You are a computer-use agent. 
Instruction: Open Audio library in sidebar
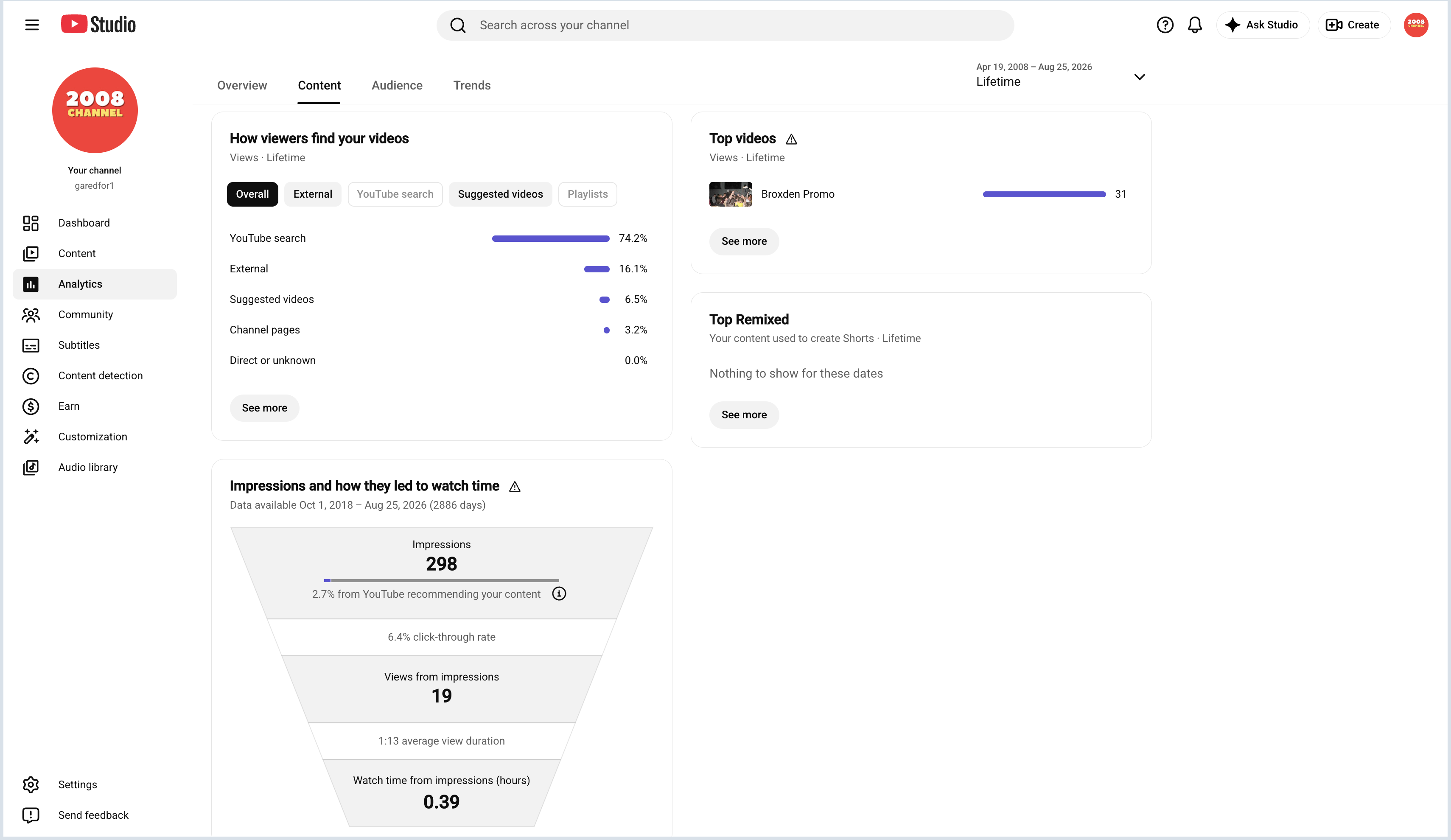coord(95,467)
